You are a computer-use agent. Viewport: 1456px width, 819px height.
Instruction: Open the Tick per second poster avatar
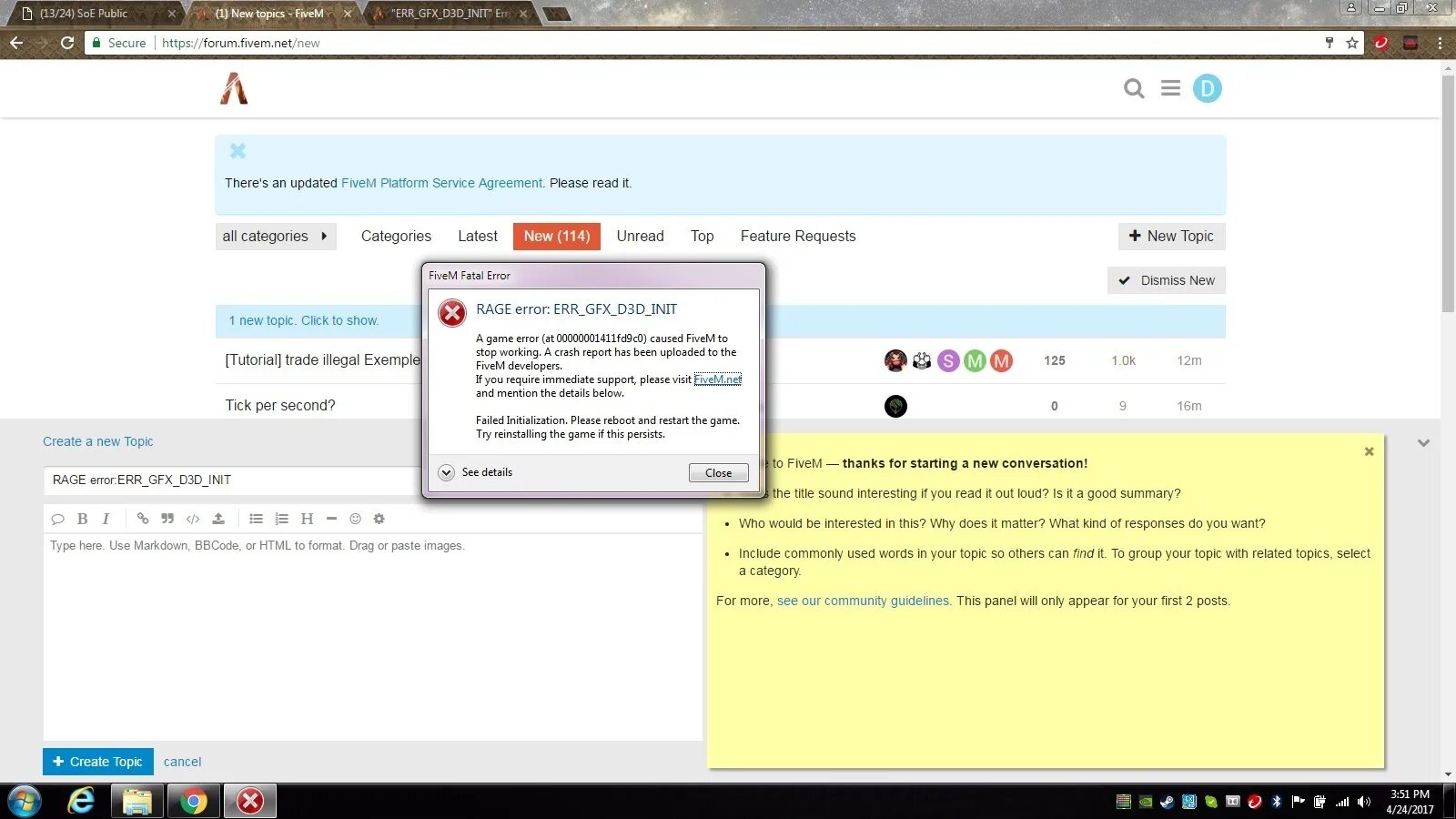click(895, 406)
